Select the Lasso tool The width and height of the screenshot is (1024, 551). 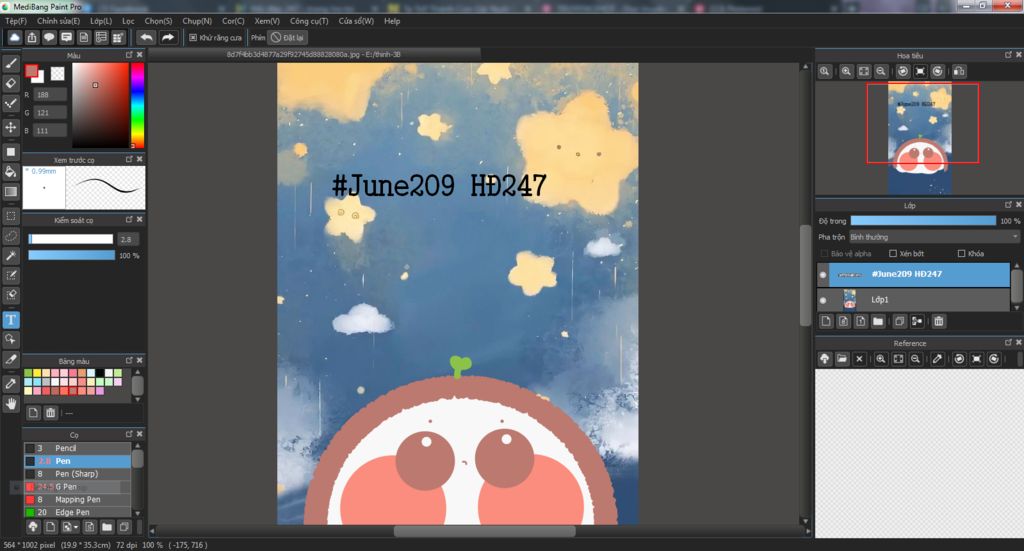[x=10, y=236]
